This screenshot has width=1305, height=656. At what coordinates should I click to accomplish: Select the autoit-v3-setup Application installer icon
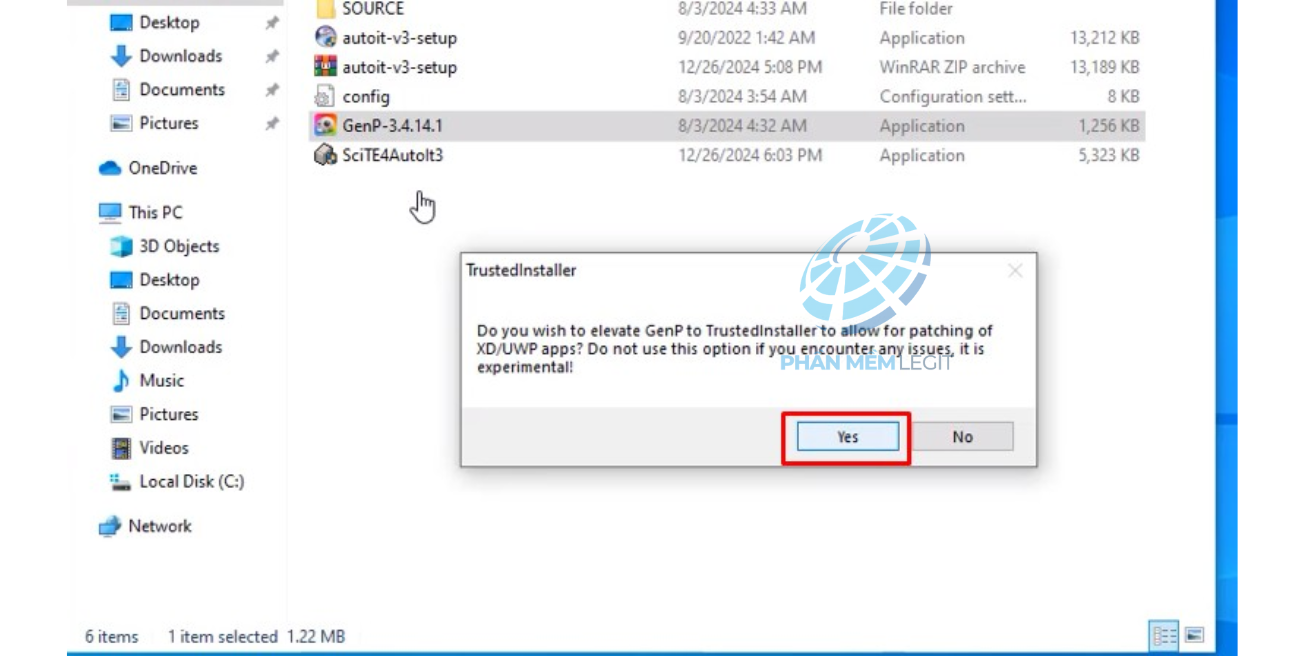pos(325,38)
